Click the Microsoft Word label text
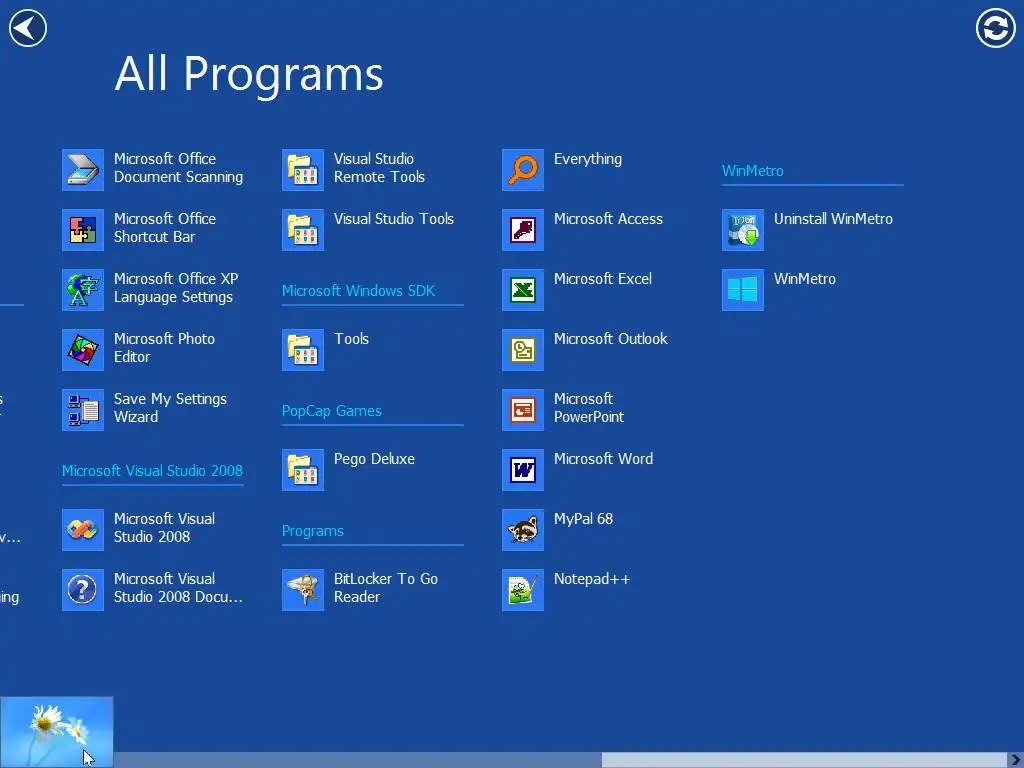 tap(603, 459)
